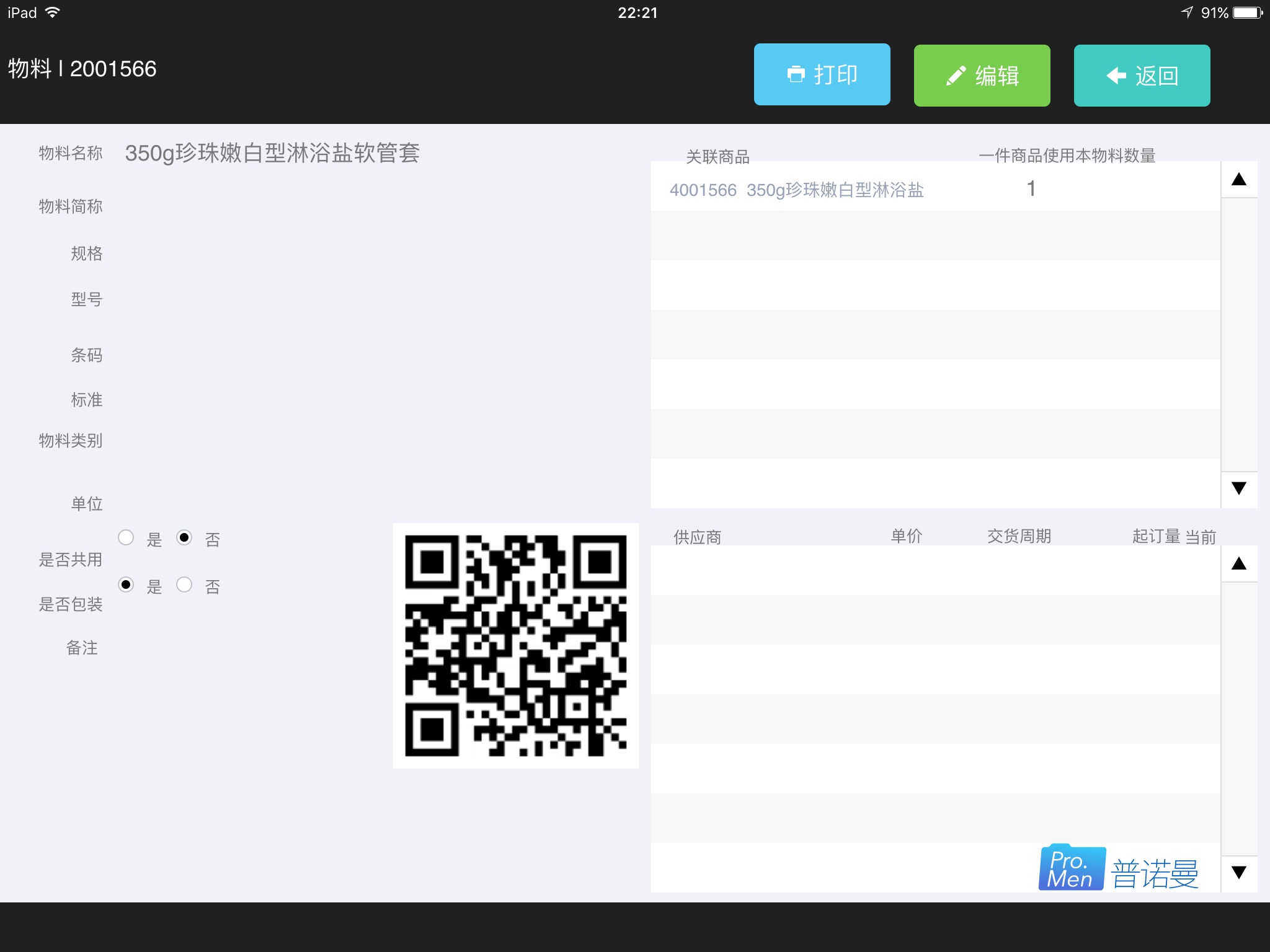The height and width of the screenshot is (952, 1270).
Task: Click the quantity value 1 in 关联商品 row
Action: 1031,188
